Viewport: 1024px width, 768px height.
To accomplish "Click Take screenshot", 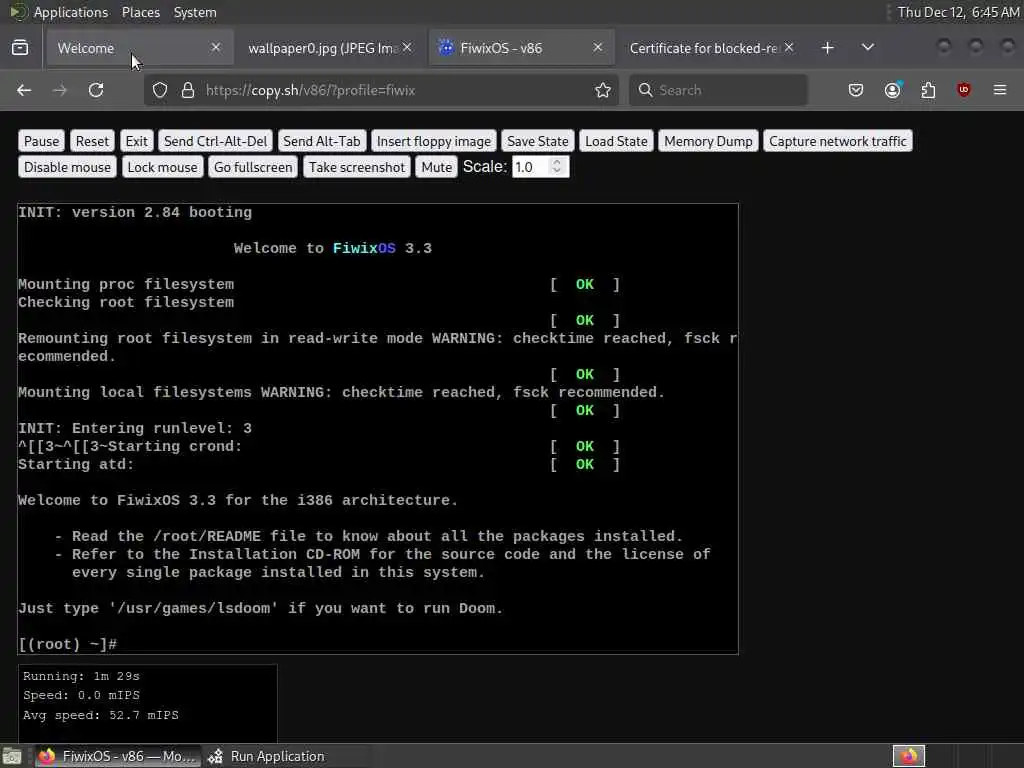I will click(x=357, y=167).
